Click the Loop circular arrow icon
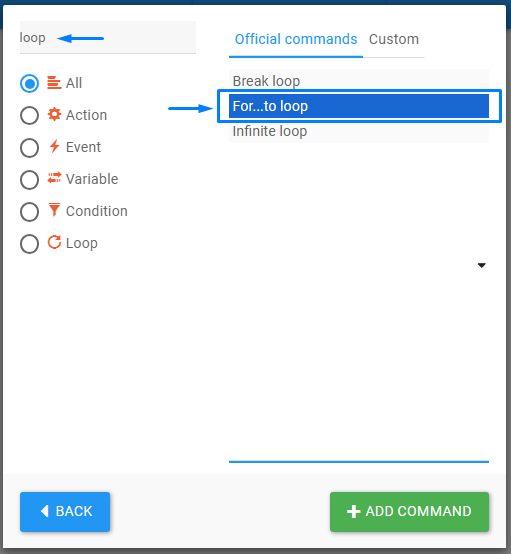Viewport: 511px width, 554px height. point(54,242)
